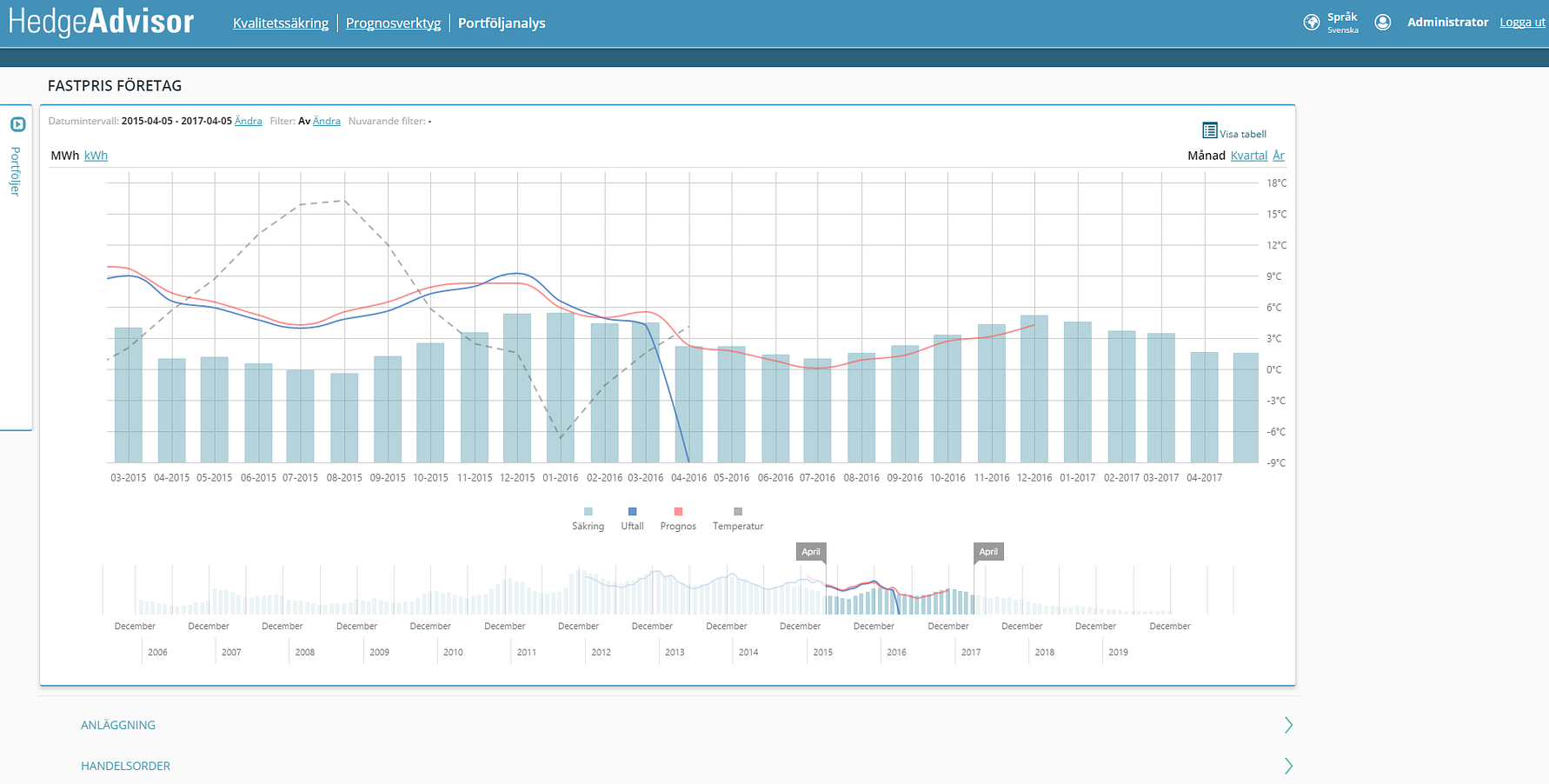Open the Prognosverktyg menu

coord(393,23)
